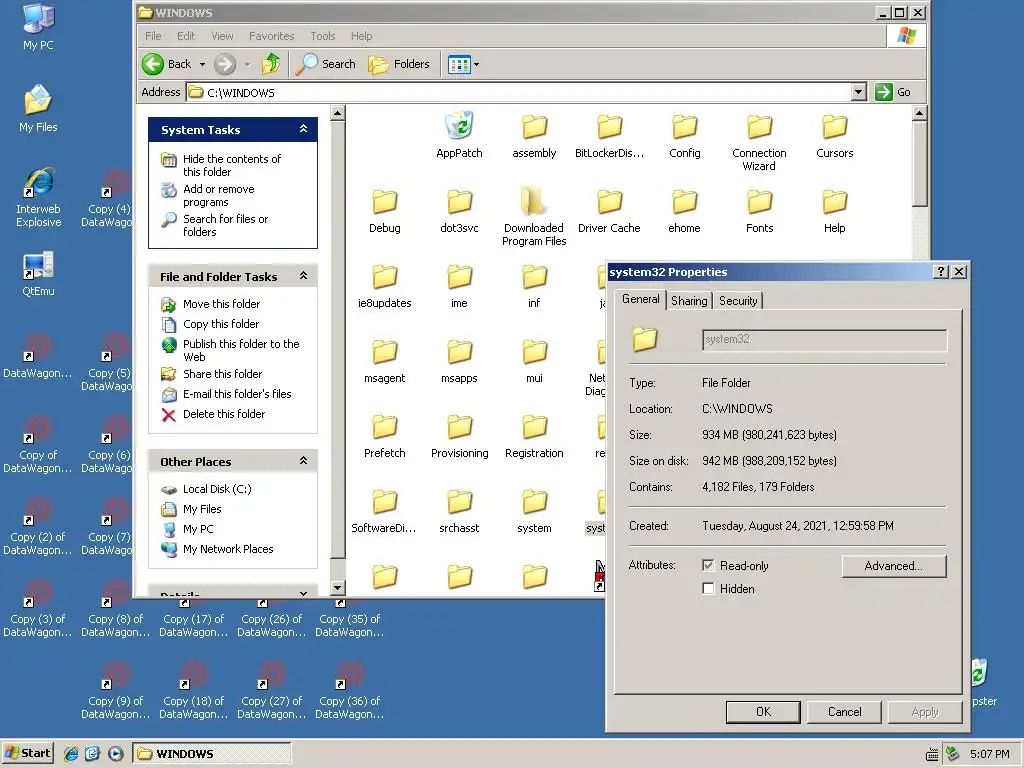Click Share this folder link
This screenshot has height=768, width=1024.
(x=222, y=374)
